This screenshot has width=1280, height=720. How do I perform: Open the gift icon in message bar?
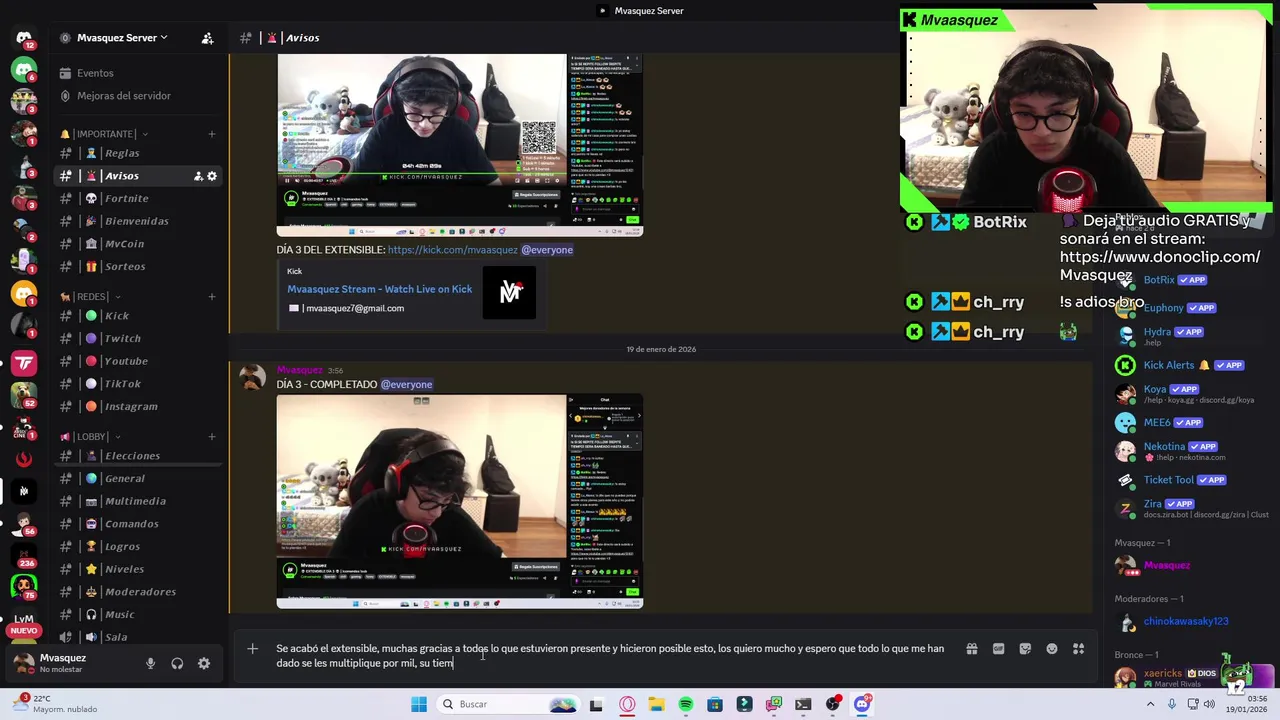coord(971,649)
